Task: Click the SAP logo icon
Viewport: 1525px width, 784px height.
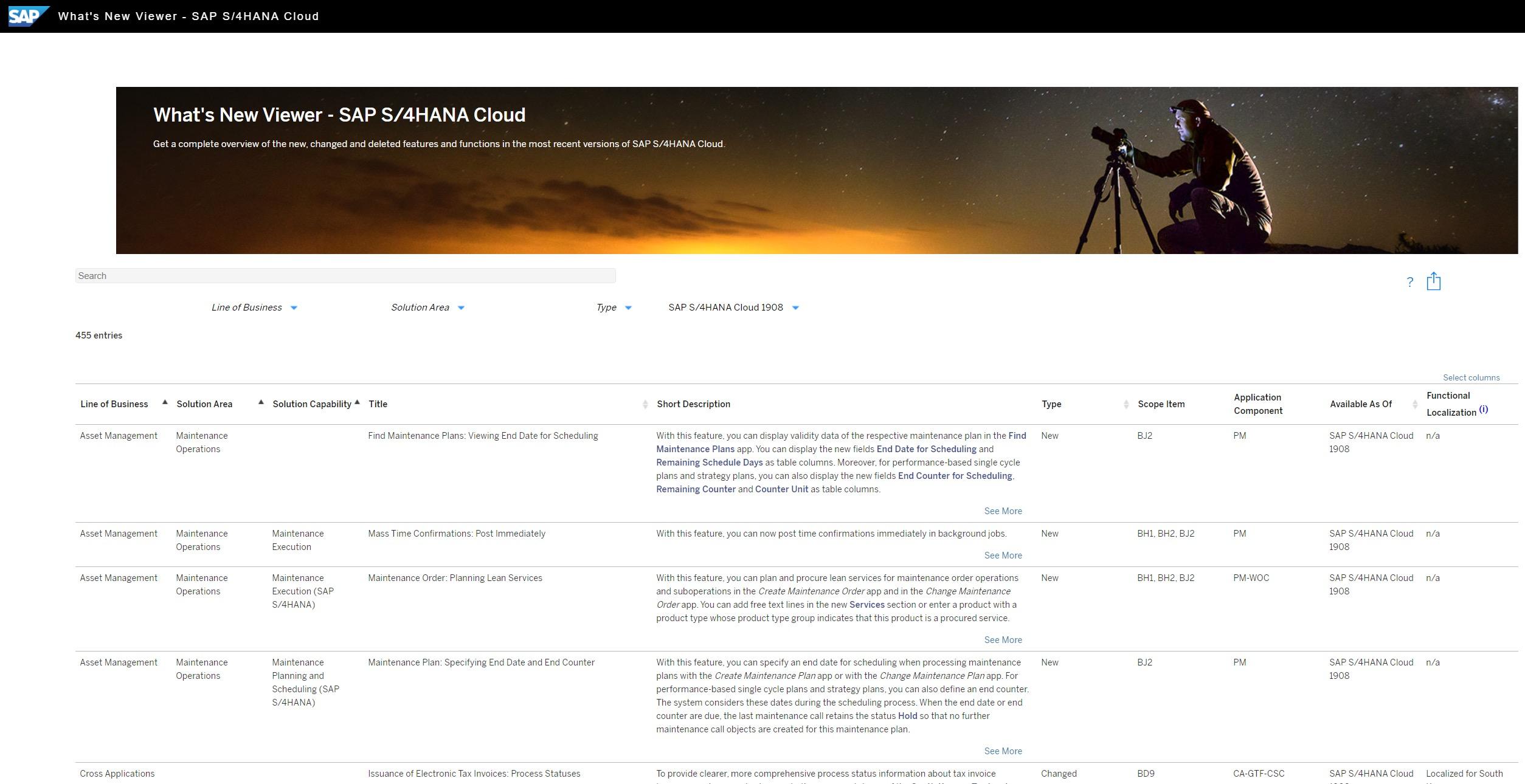Action: [28, 16]
